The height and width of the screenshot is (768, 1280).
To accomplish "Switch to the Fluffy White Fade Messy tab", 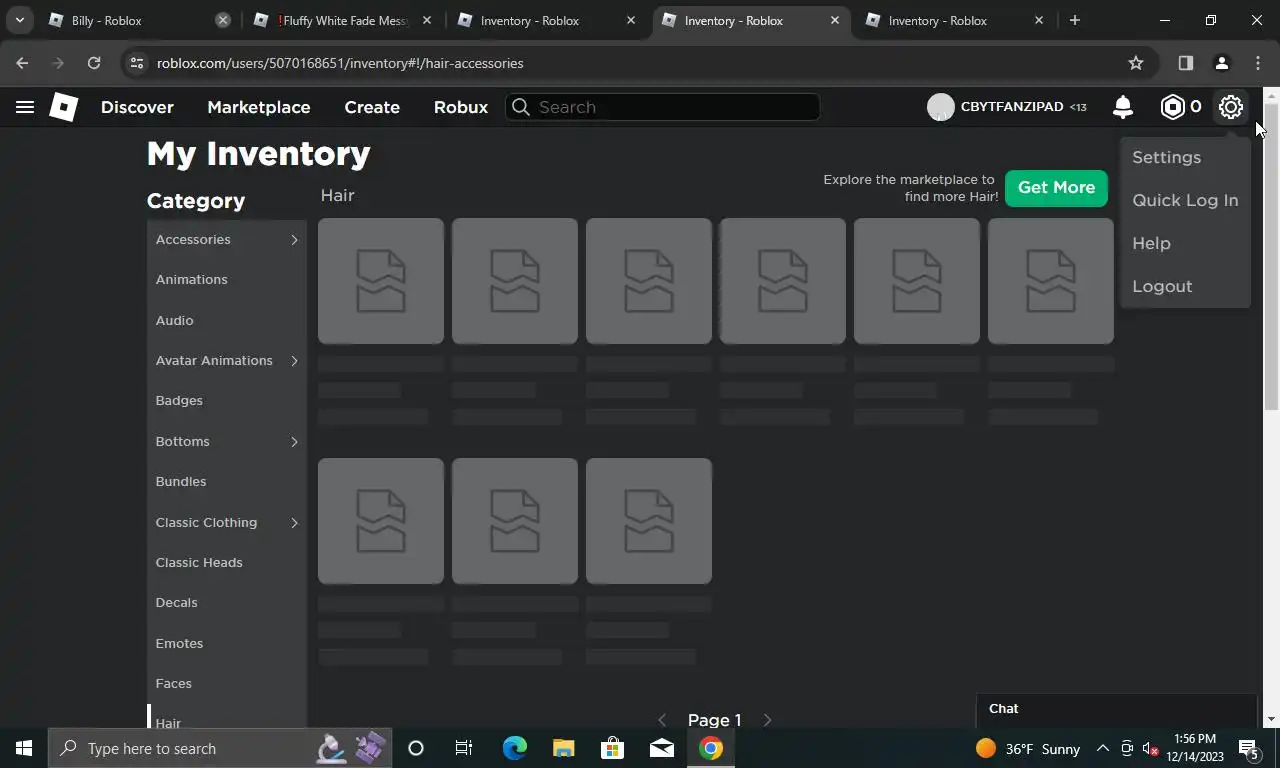I will tap(343, 20).
